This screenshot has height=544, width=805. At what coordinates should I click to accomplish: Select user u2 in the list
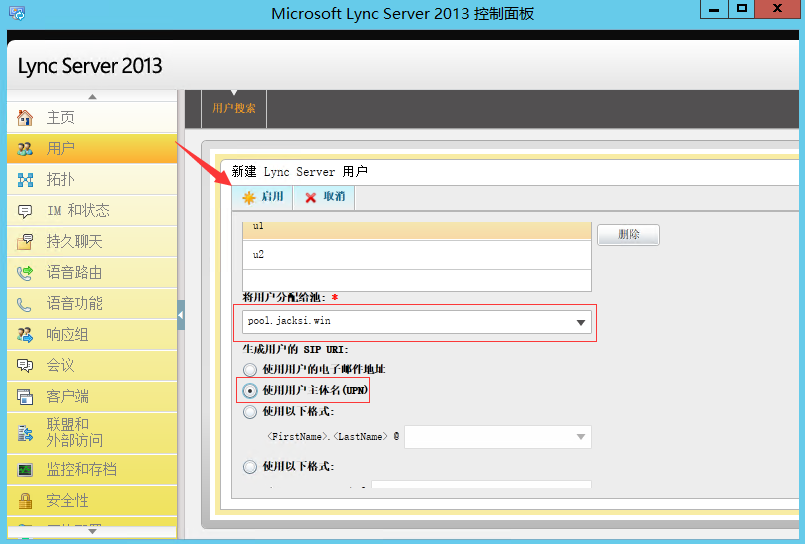point(417,255)
